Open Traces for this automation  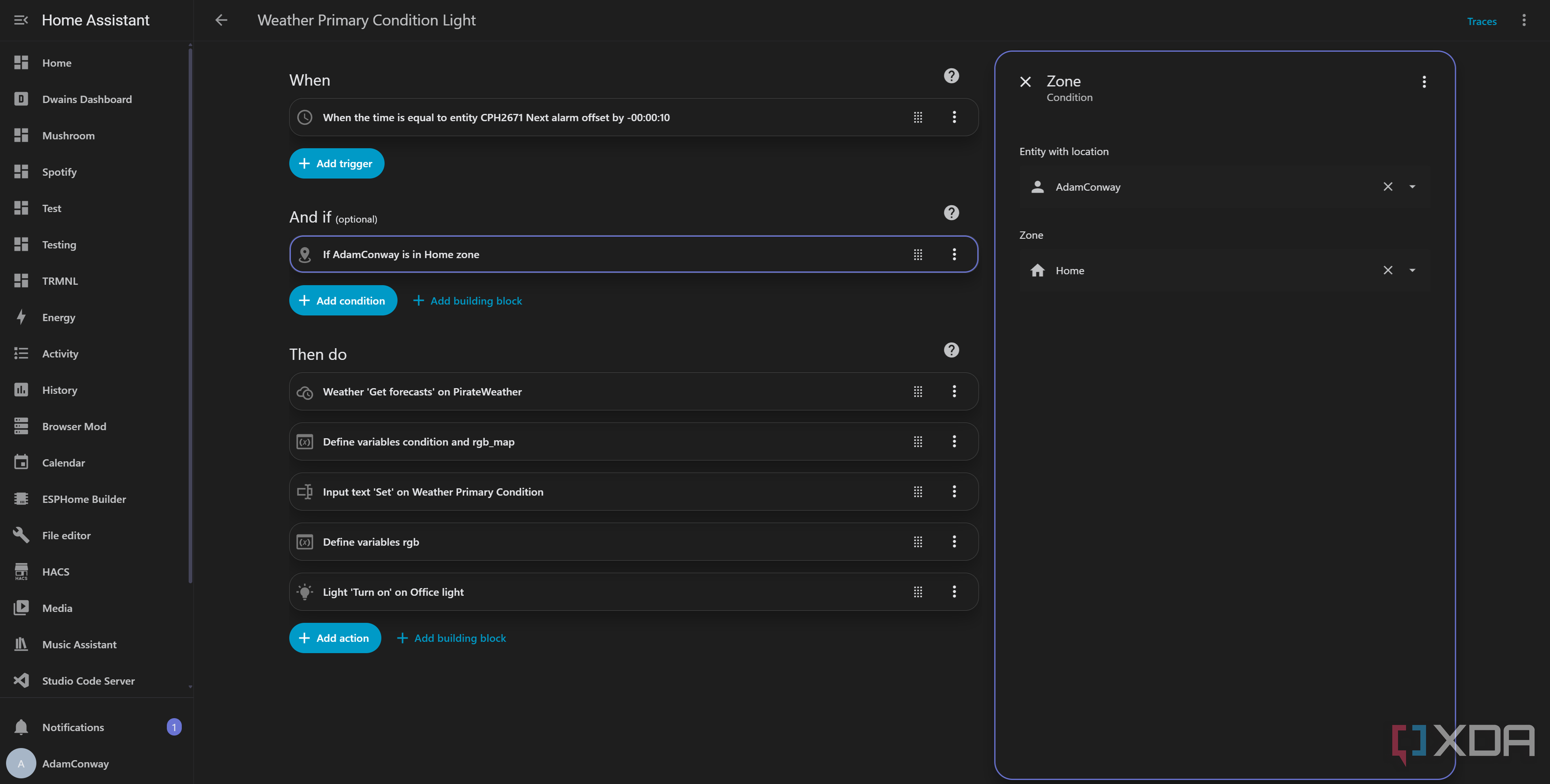tap(1481, 21)
